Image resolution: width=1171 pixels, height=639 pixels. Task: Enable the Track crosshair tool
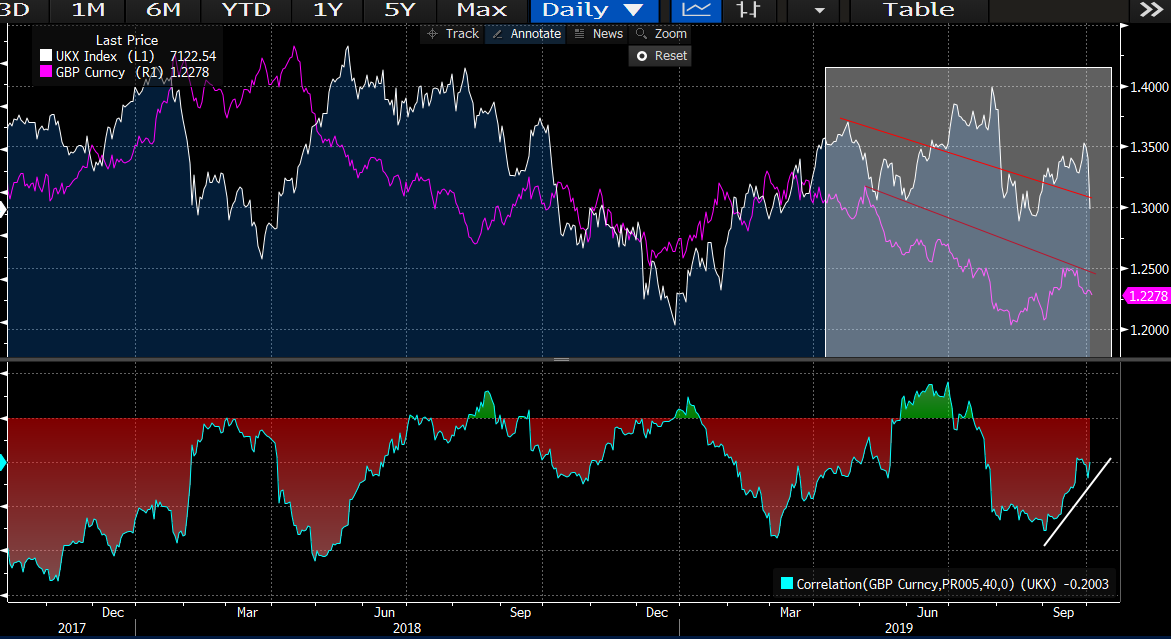[x=453, y=34]
